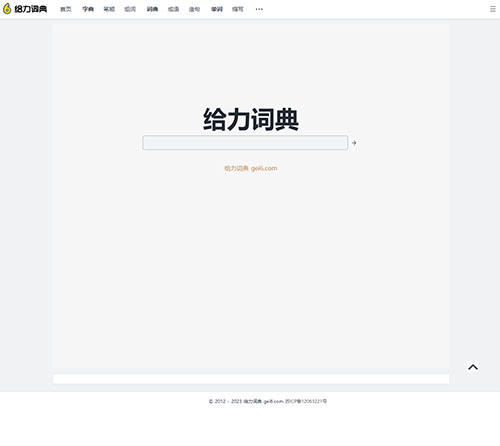Open the 首页 nav item
The width and height of the screenshot is (500, 446).
(x=66, y=9)
